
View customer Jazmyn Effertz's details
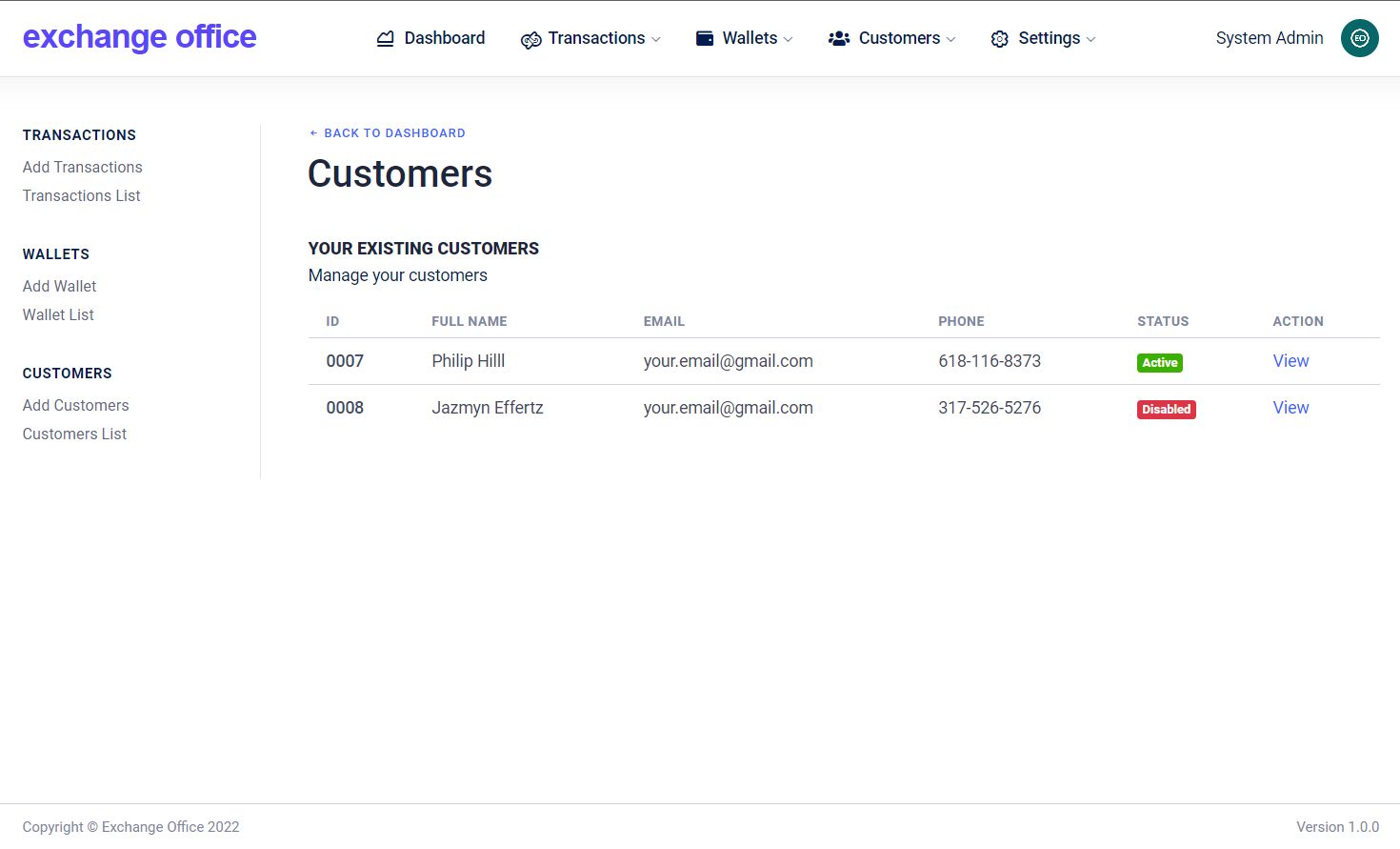point(1290,408)
